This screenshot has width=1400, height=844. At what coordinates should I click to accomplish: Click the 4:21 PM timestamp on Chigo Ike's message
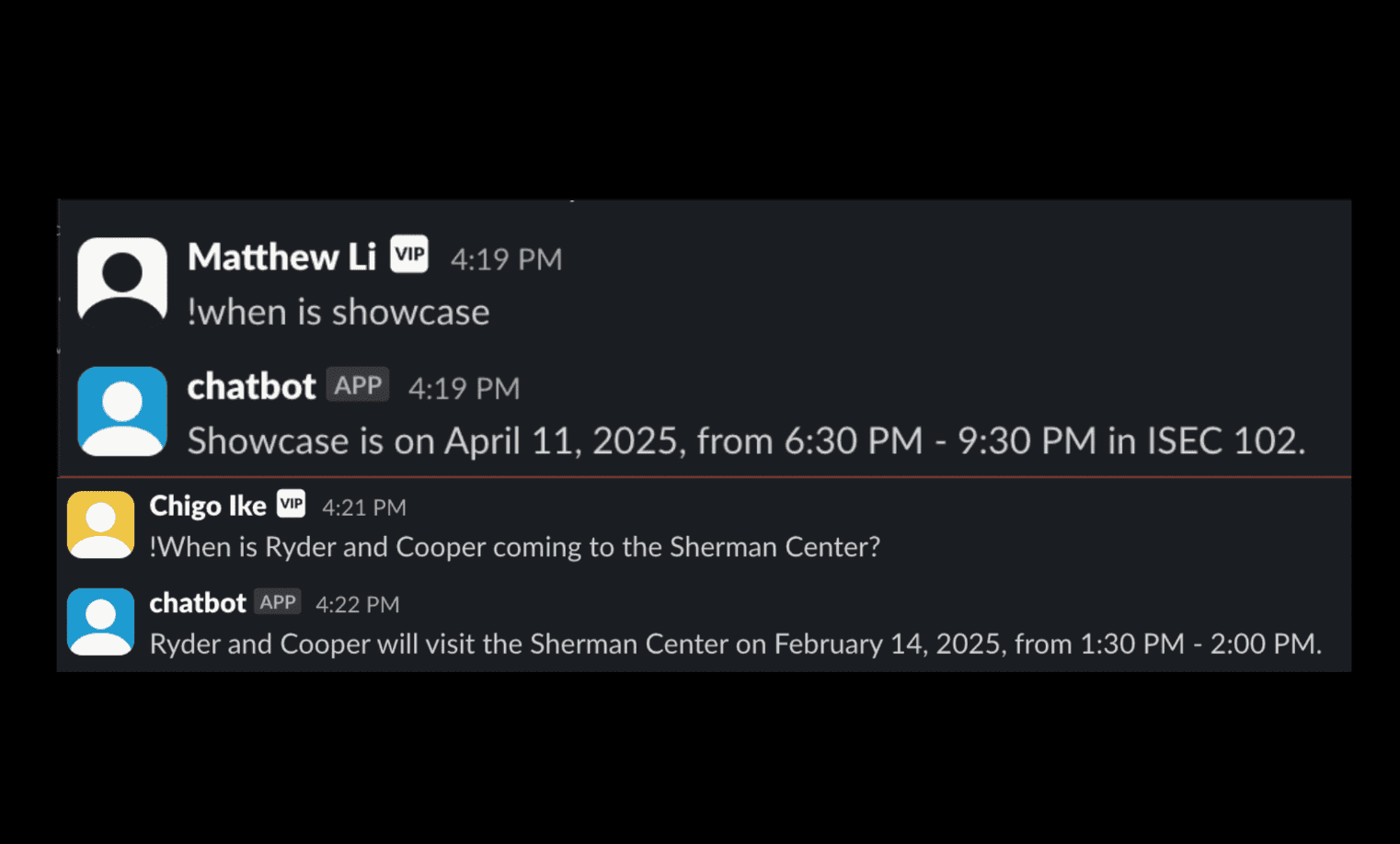click(x=364, y=508)
